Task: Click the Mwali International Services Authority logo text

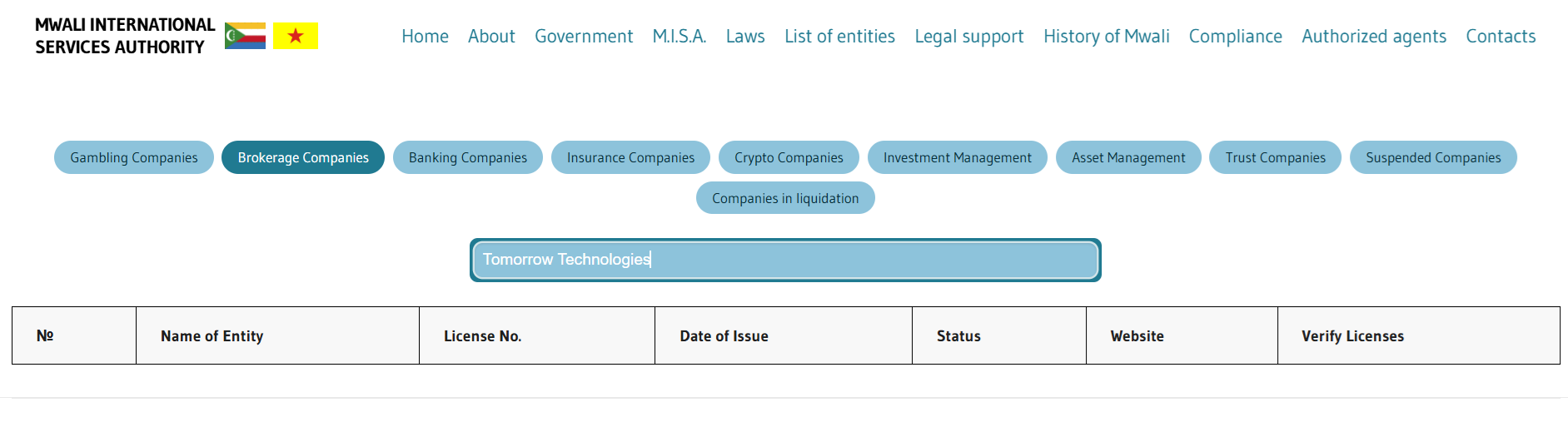Action: click(125, 36)
